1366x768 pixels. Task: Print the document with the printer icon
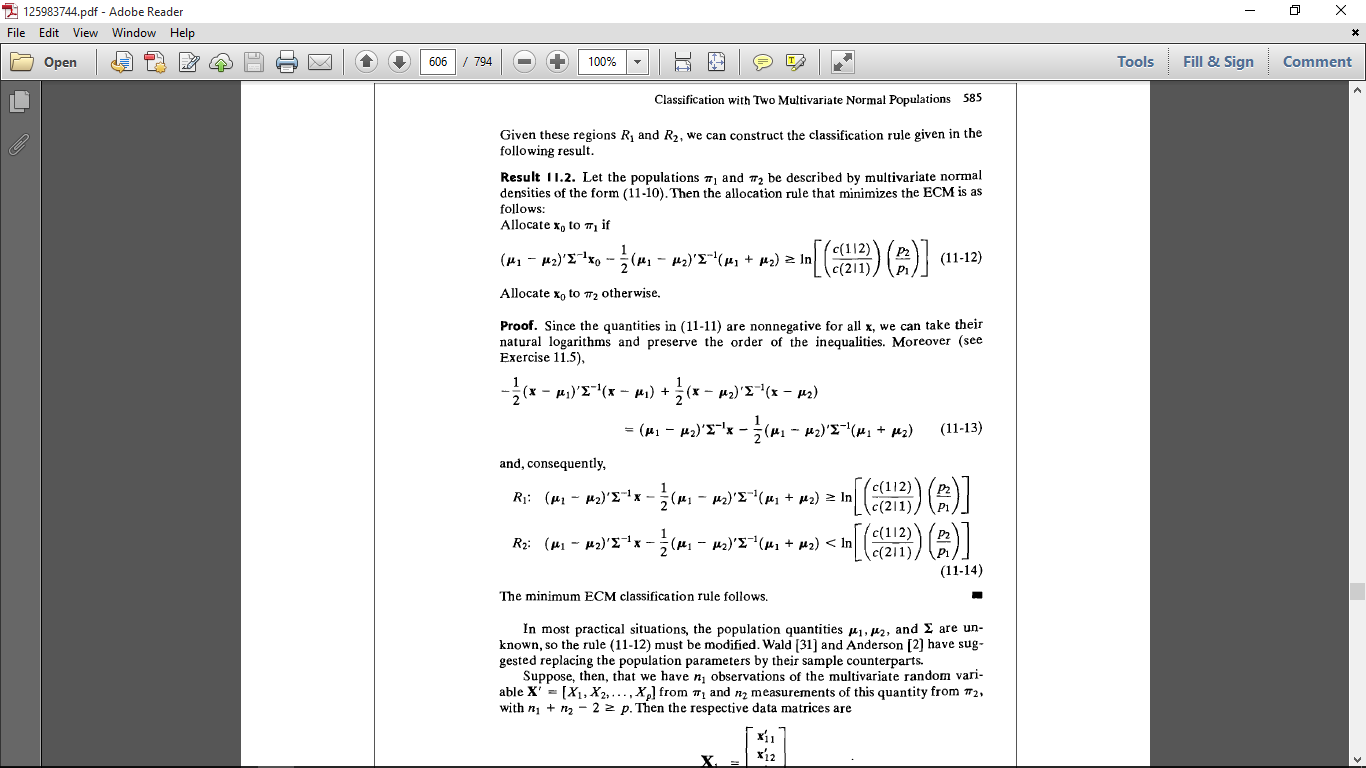(287, 62)
